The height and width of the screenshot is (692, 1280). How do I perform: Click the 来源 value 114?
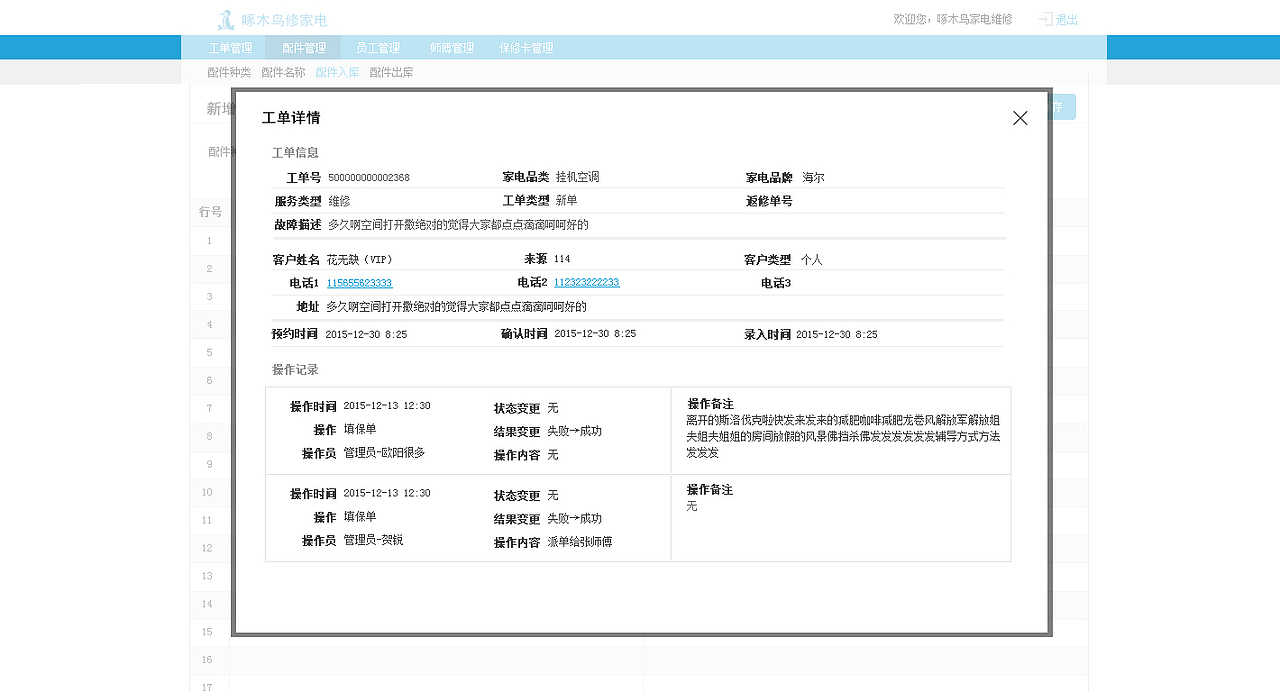pyautogui.click(x=562, y=260)
